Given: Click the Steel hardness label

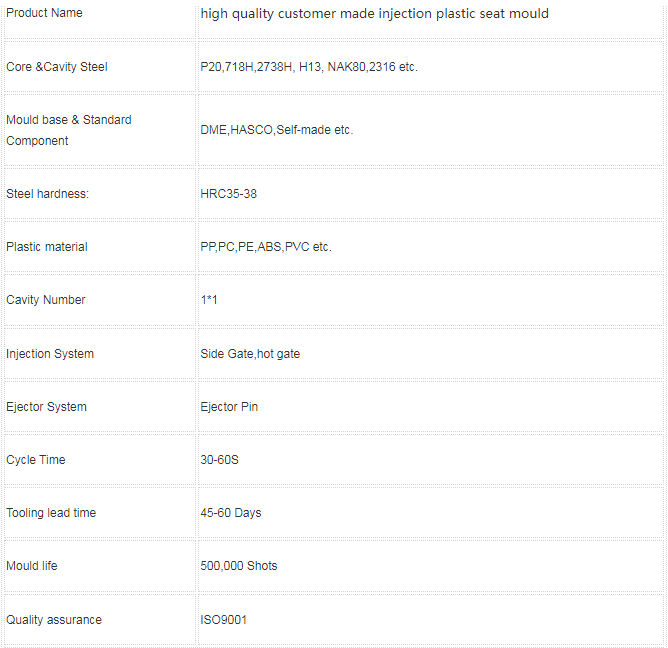Looking at the screenshot, I should point(47,194).
